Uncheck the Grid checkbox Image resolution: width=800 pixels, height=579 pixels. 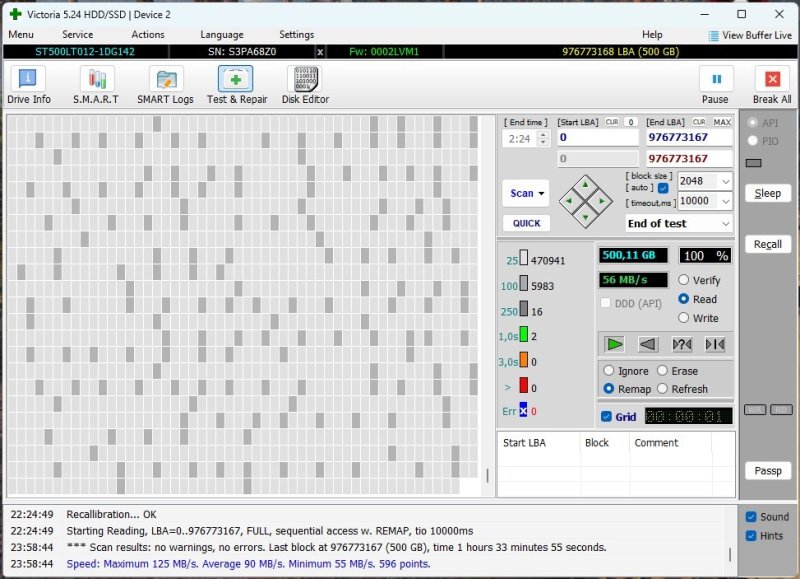pyautogui.click(x=606, y=417)
